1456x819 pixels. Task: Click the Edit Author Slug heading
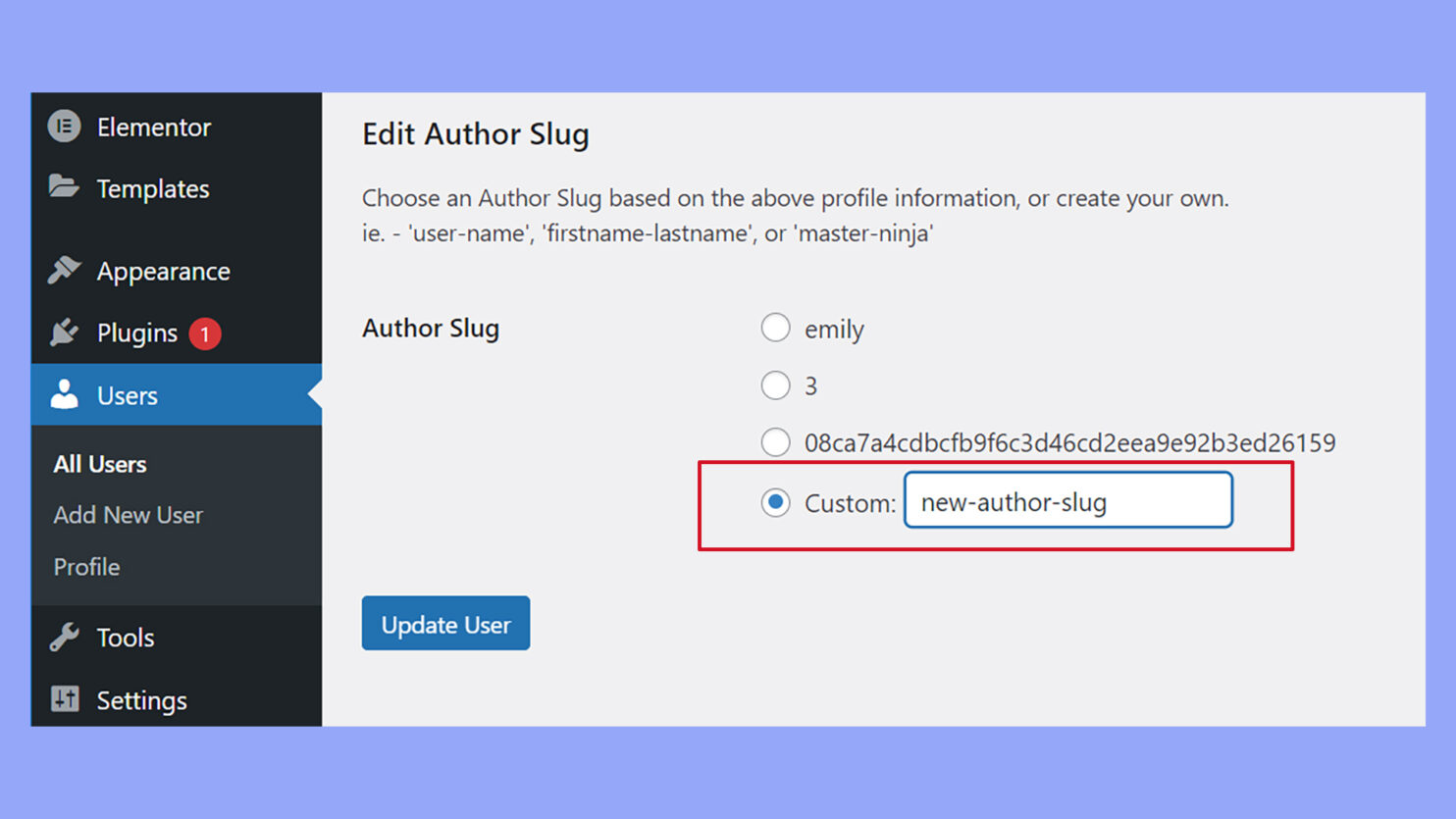476,133
